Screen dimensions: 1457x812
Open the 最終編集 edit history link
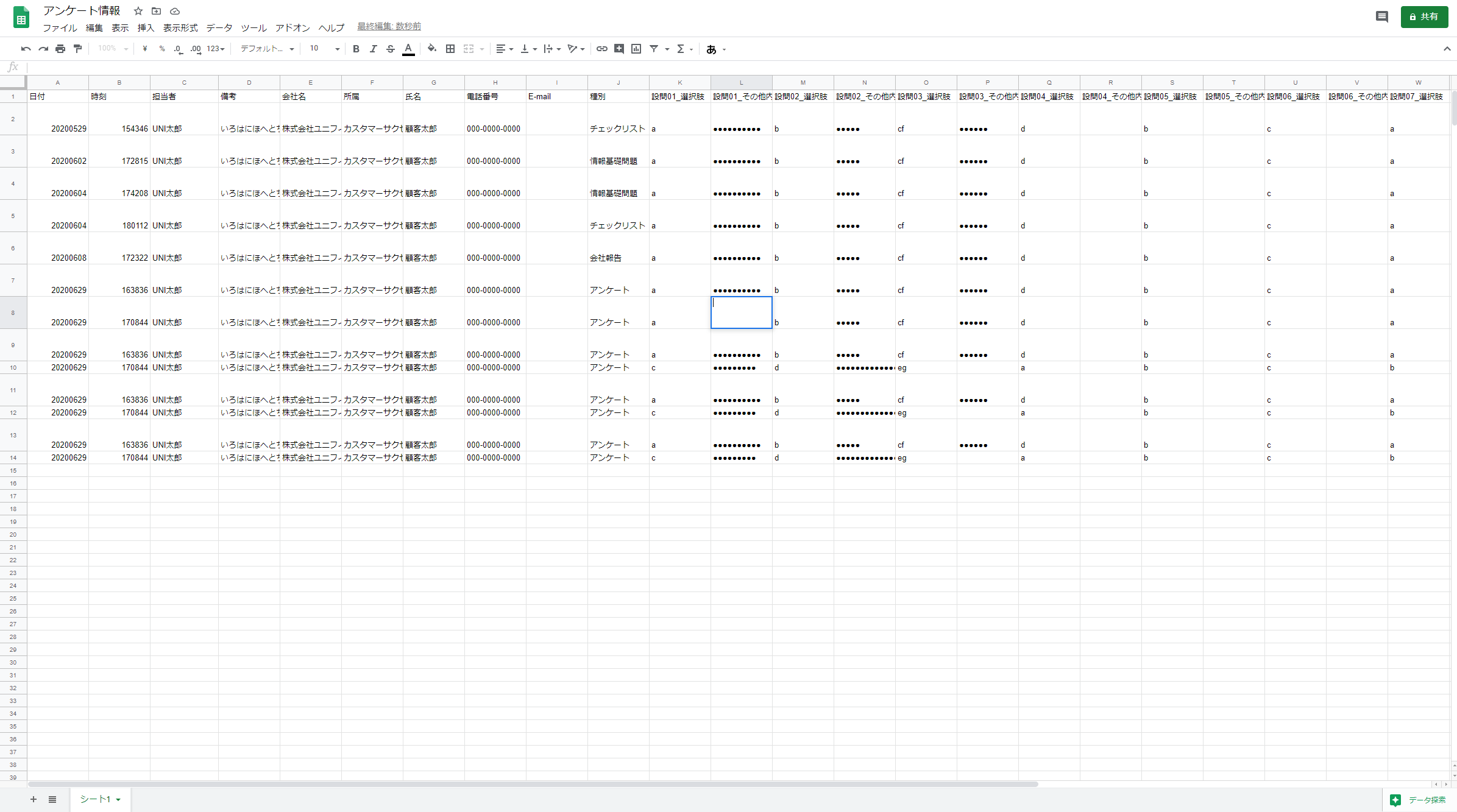(x=389, y=26)
